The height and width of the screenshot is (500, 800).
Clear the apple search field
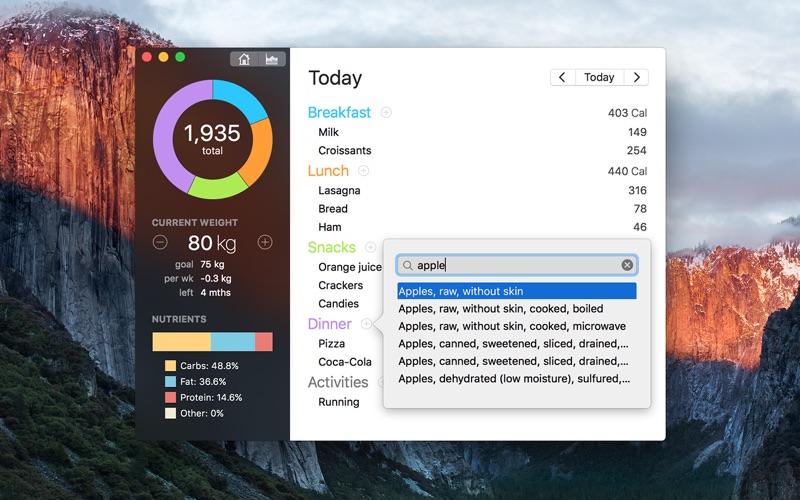point(627,265)
